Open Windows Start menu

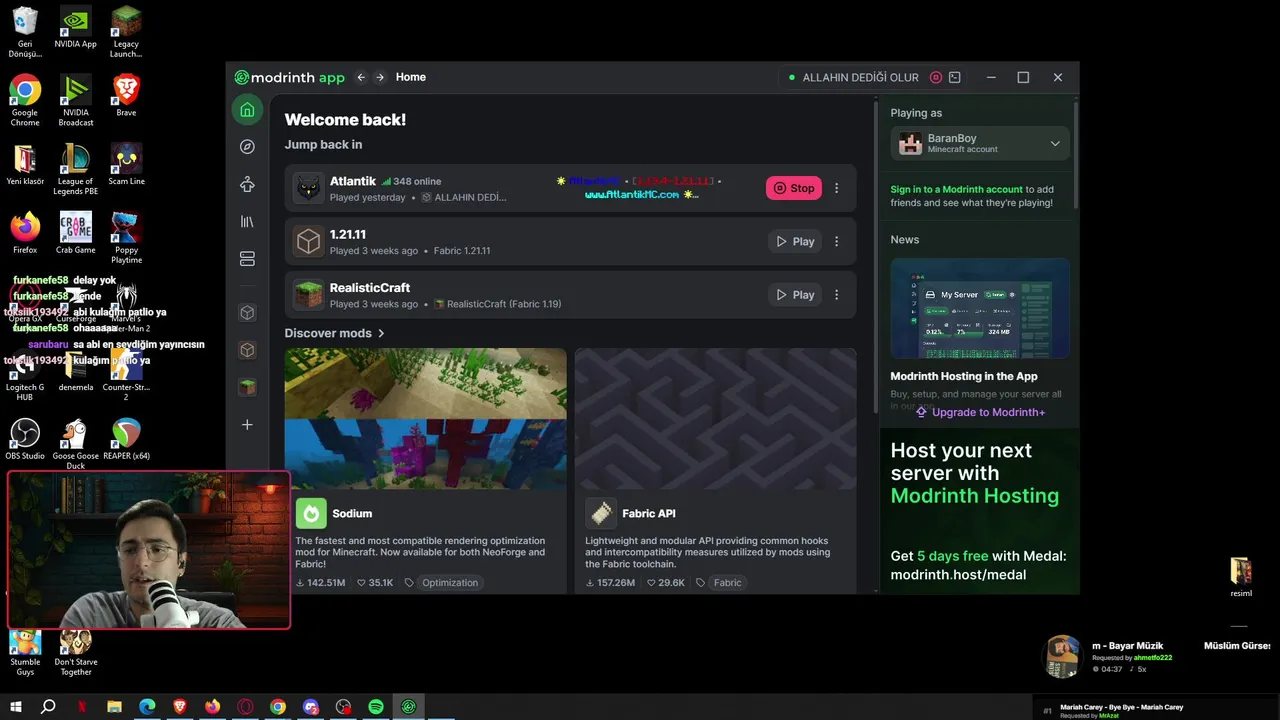click(x=16, y=707)
